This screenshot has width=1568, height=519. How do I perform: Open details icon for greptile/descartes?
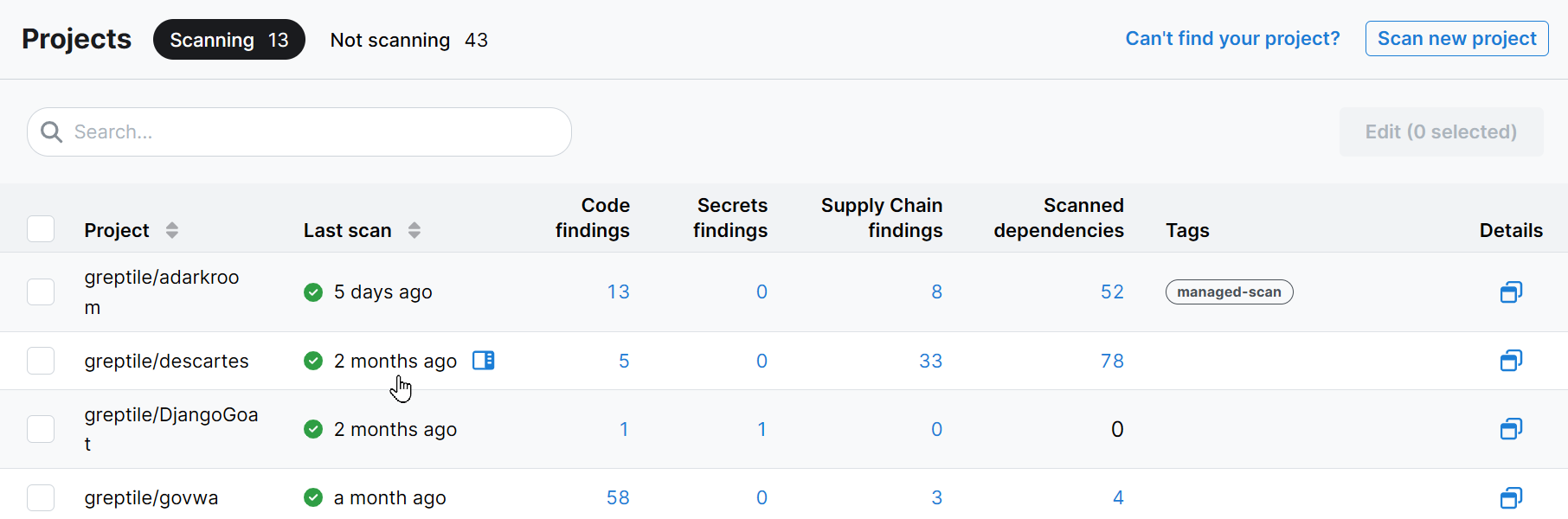point(1511,361)
